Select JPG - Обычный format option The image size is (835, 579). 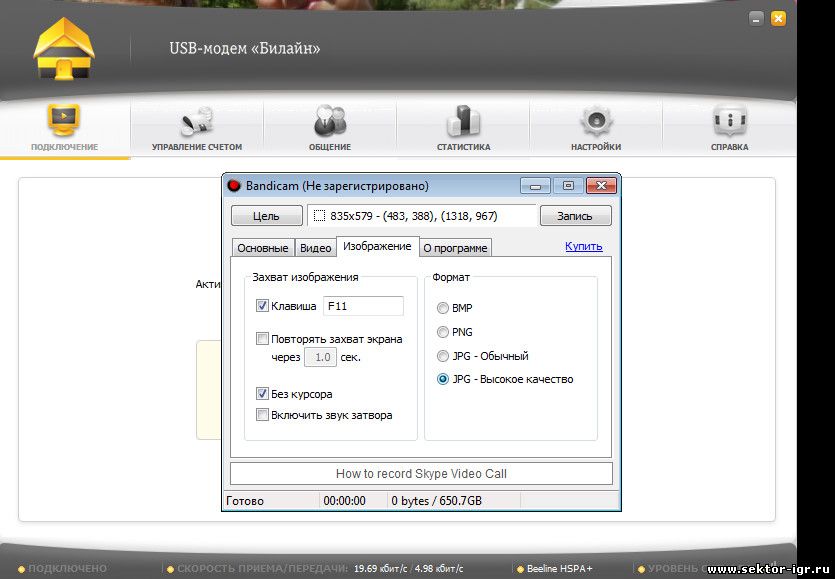click(443, 356)
